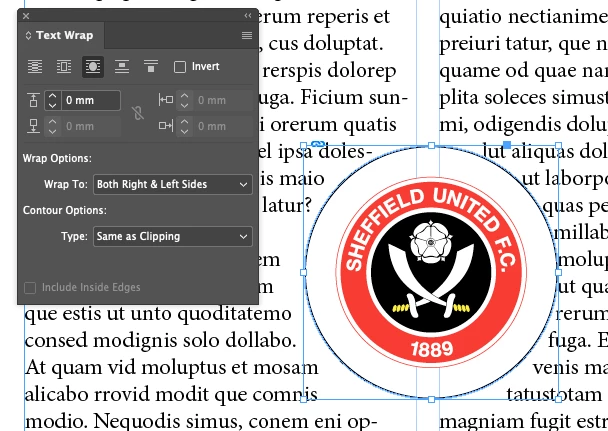Click the word "quiatio" in right column
The height and width of the screenshot is (431, 608).
pos(471,17)
